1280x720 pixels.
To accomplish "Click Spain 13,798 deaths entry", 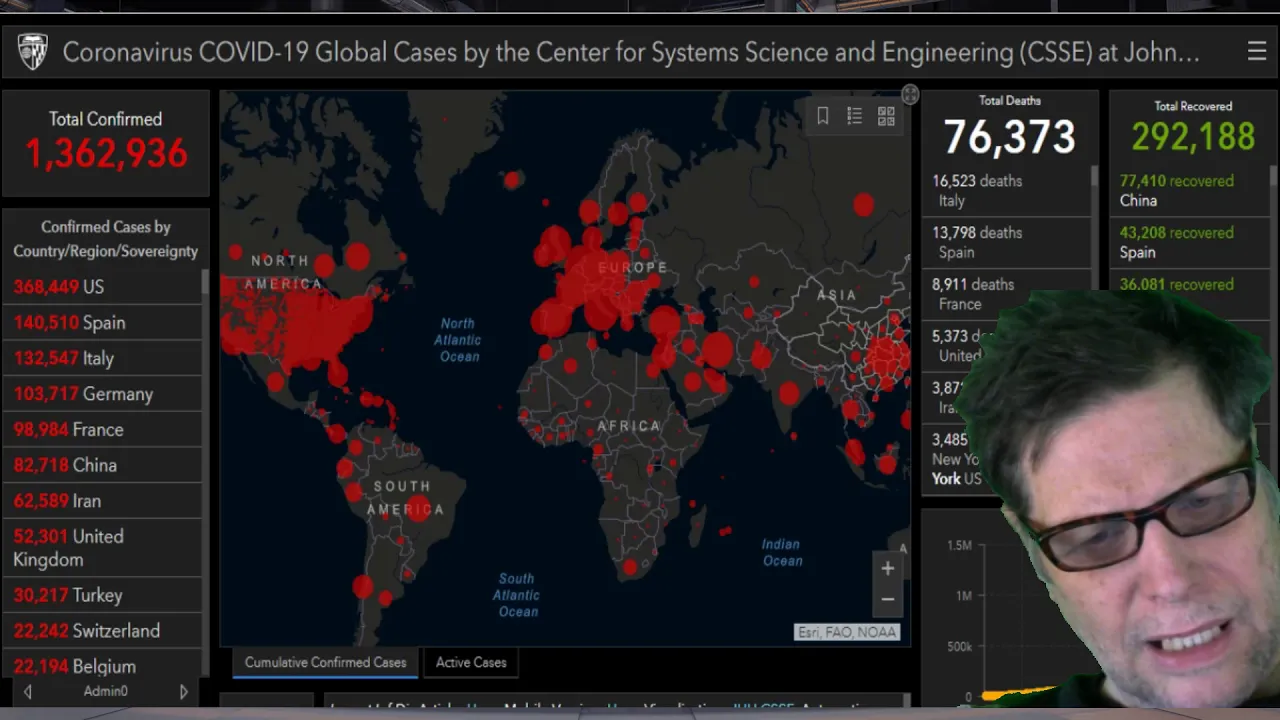I will click(1005, 242).
